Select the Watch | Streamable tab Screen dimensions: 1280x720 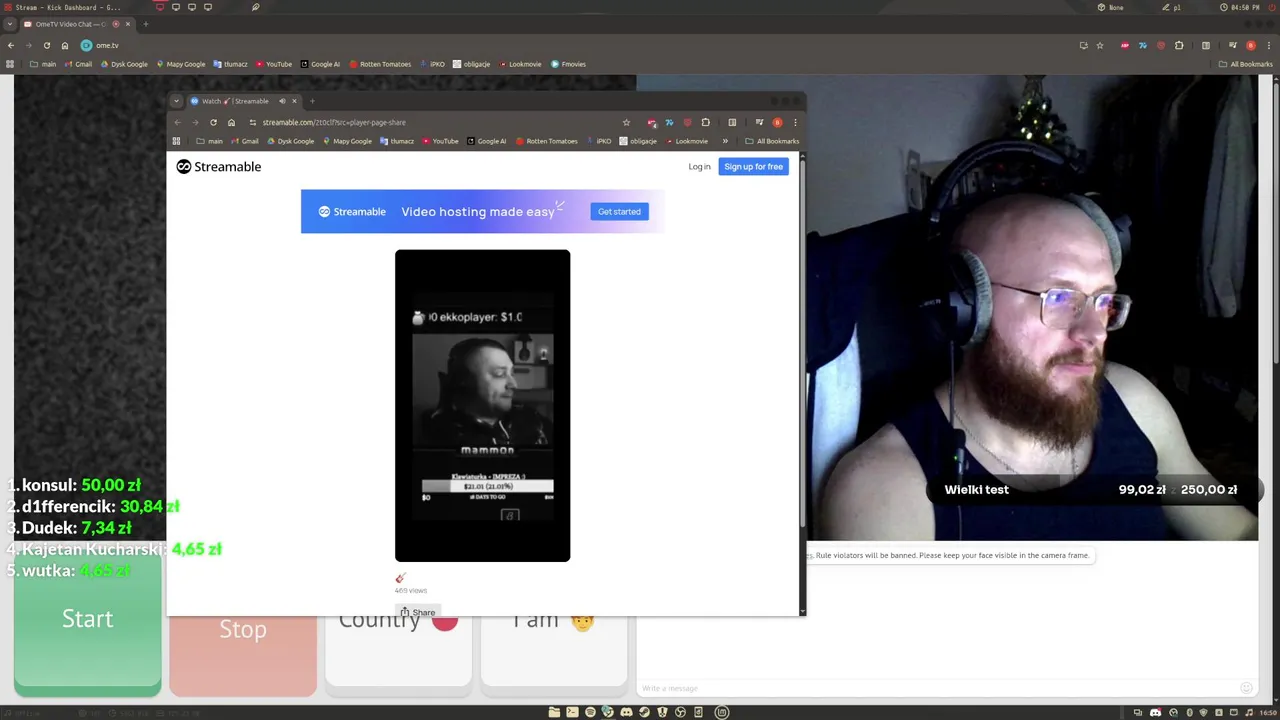pos(236,101)
